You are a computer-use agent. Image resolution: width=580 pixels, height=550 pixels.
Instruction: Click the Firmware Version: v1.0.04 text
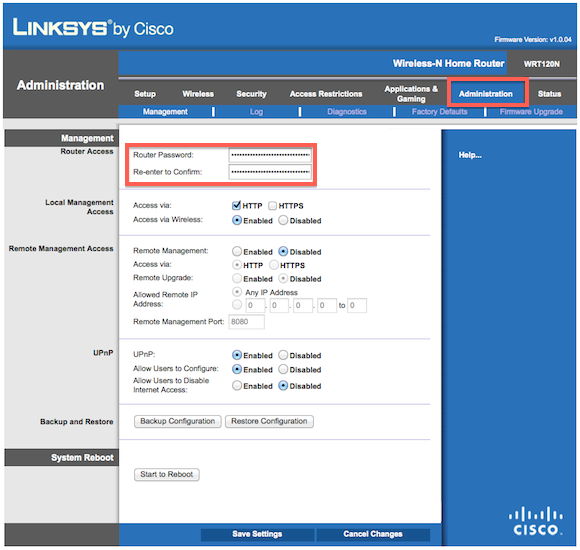point(533,39)
